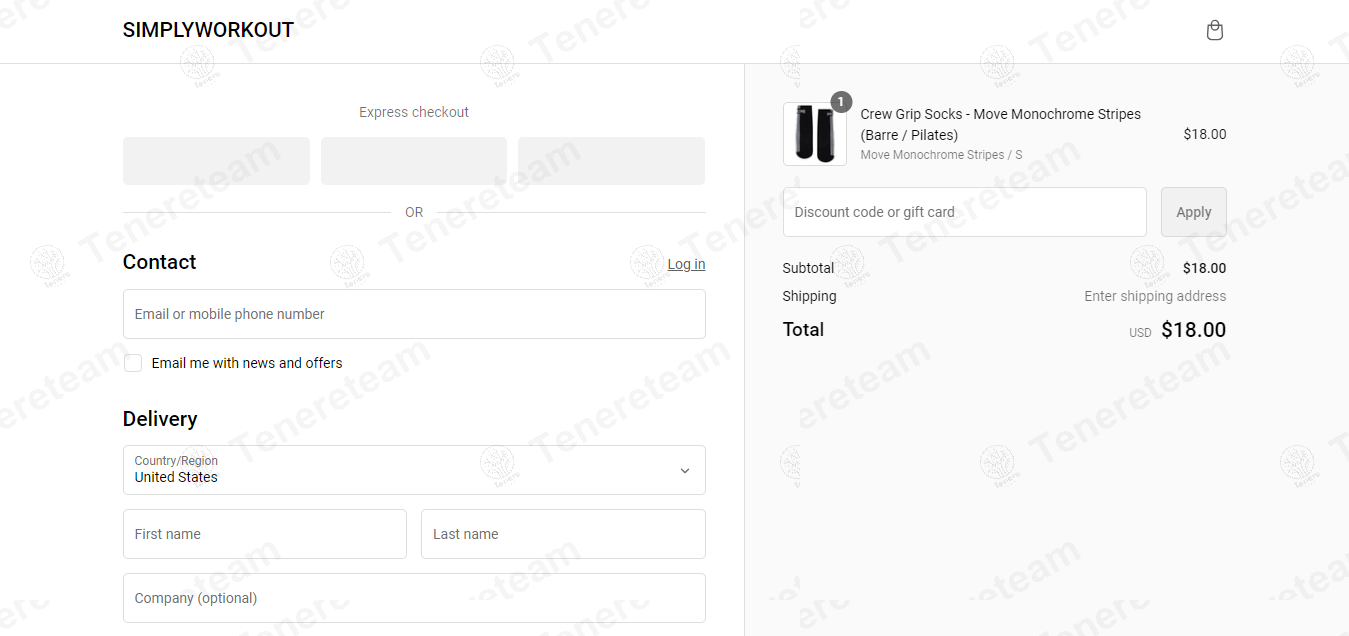Click the chevron arrow in the Country field
Image resolution: width=1349 pixels, height=636 pixels.
point(685,470)
